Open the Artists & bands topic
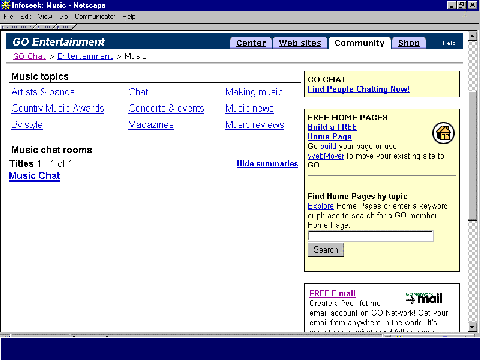480x360 pixels. point(43,92)
